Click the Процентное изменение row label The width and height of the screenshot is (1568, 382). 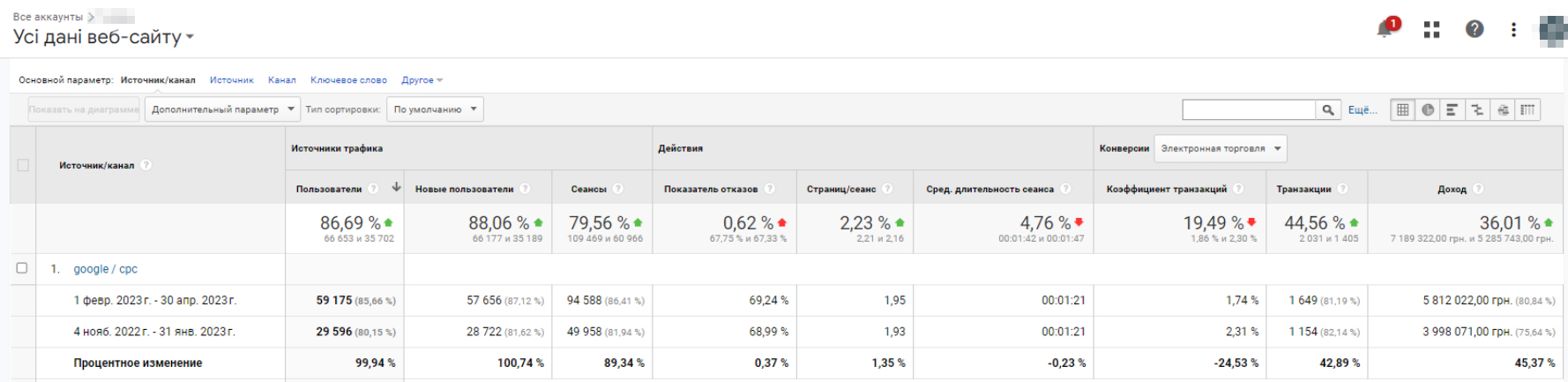138,363
